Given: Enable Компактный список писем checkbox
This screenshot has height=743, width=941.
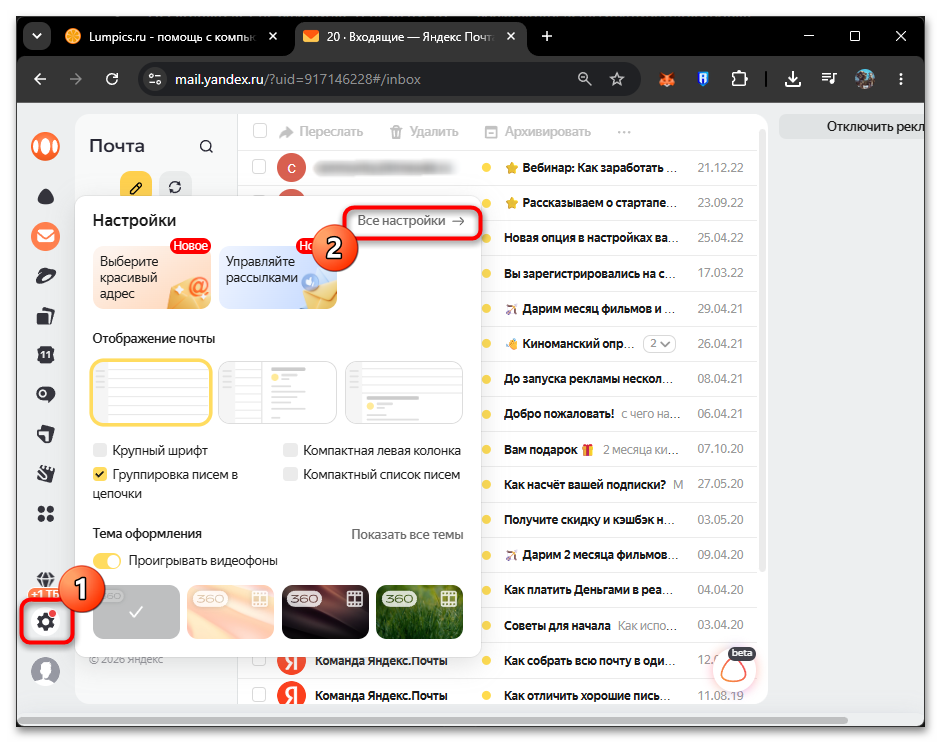Looking at the screenshot, I should click(290, 474).
